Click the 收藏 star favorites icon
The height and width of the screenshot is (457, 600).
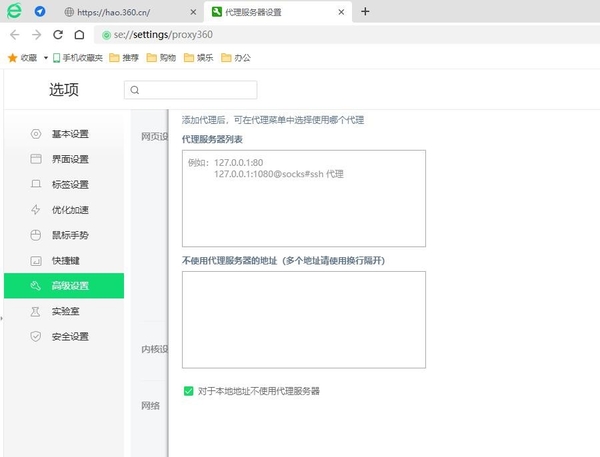[12, 58]
